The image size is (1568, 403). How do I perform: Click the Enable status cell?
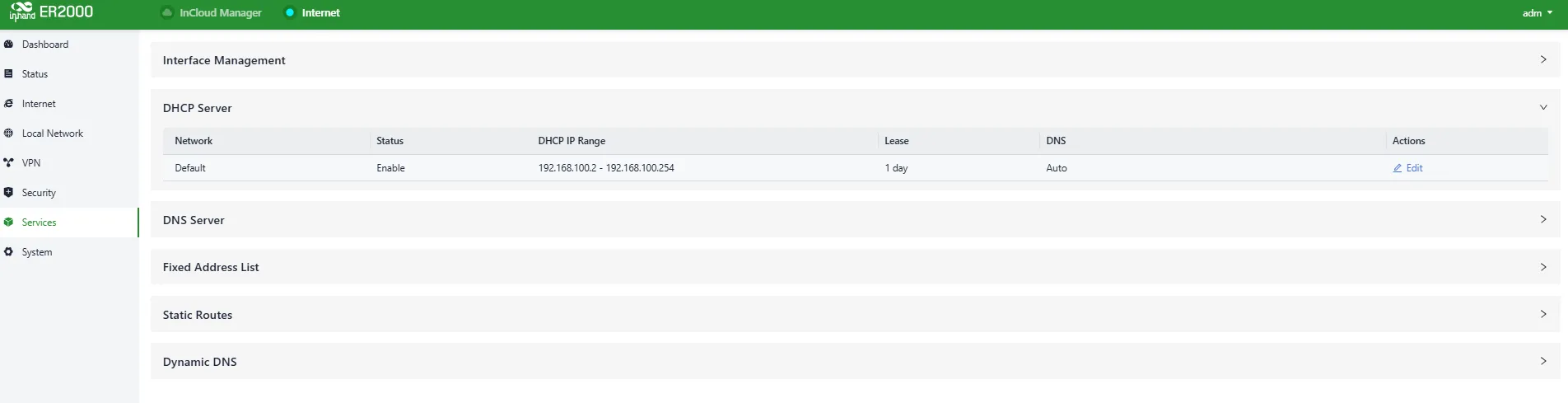pyautogui.click(x=390, y=168)
